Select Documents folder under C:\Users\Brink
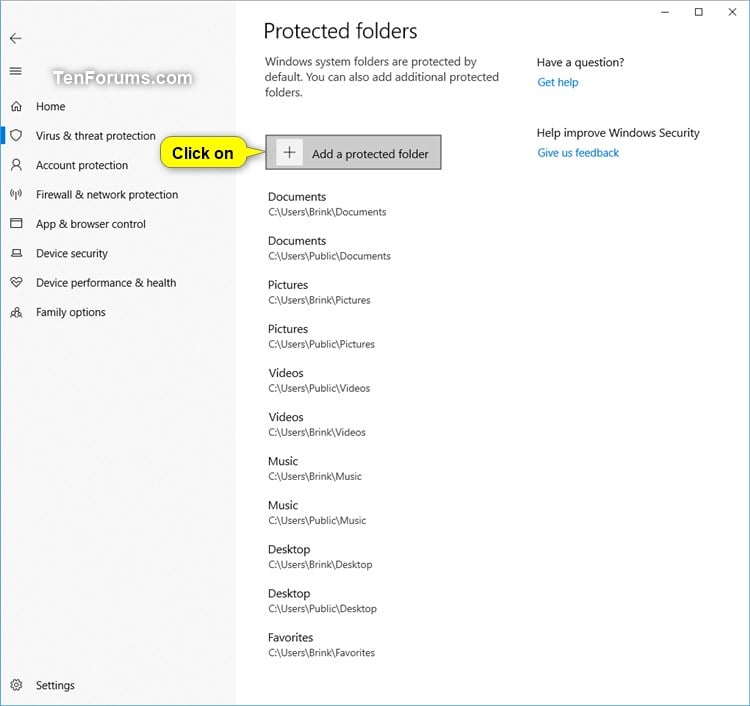750x706 pixels. coord(327,204)
